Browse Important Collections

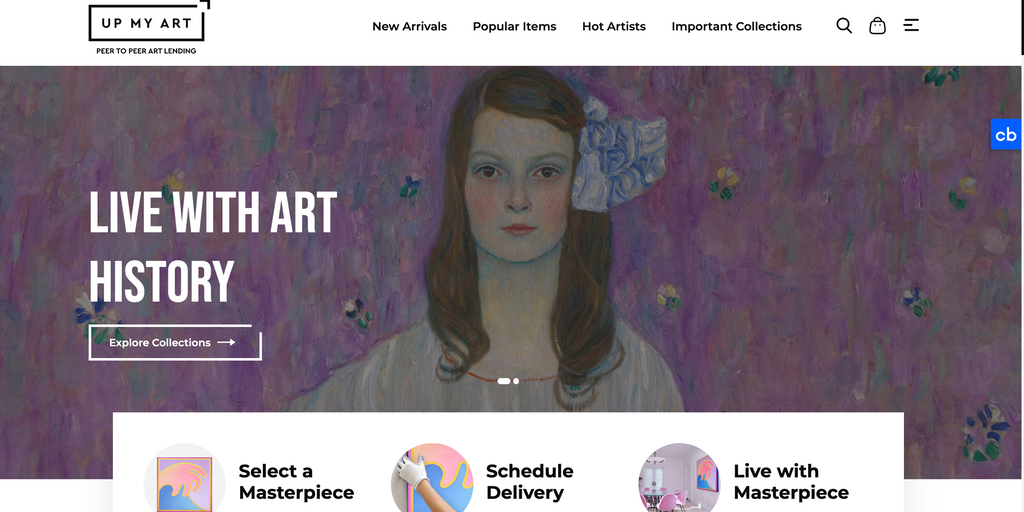(x=736, y=26)
